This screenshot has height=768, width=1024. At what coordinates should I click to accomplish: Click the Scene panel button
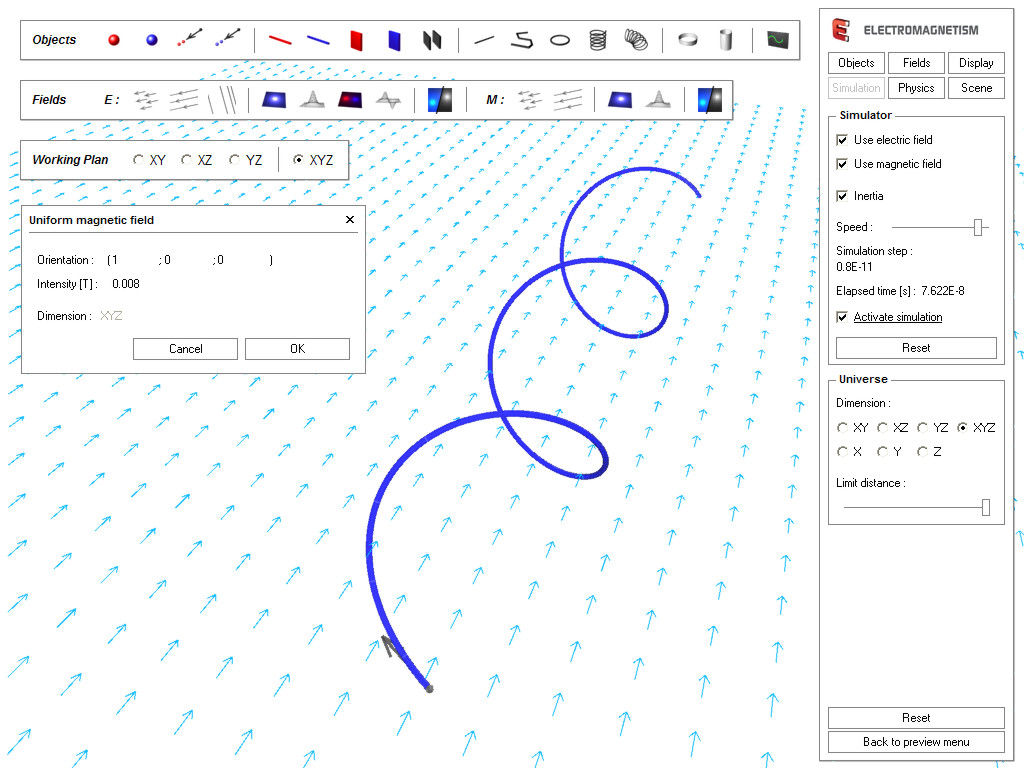[x=975, y=87]
